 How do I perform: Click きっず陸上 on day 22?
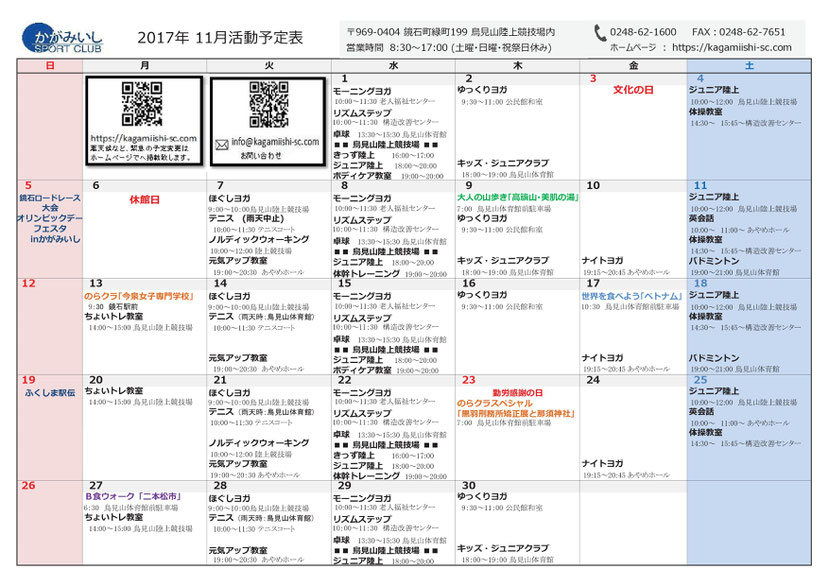pos(354,455)
